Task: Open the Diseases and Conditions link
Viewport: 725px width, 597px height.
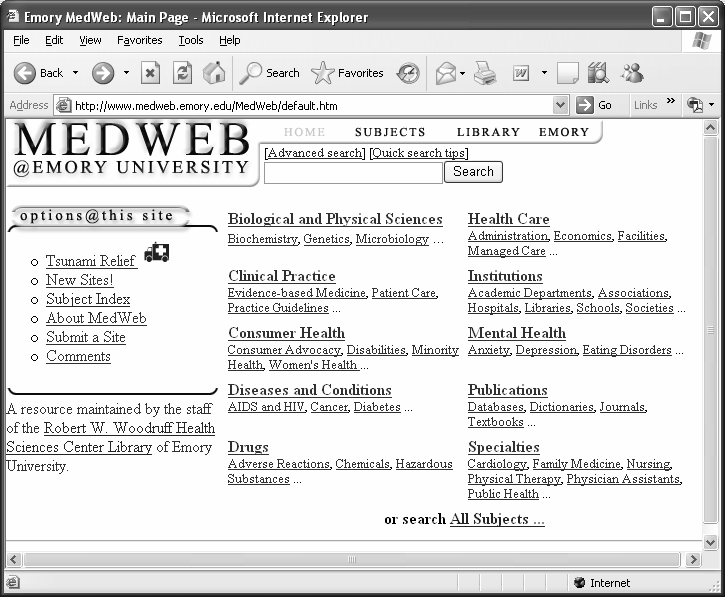Action: point(310,390)
